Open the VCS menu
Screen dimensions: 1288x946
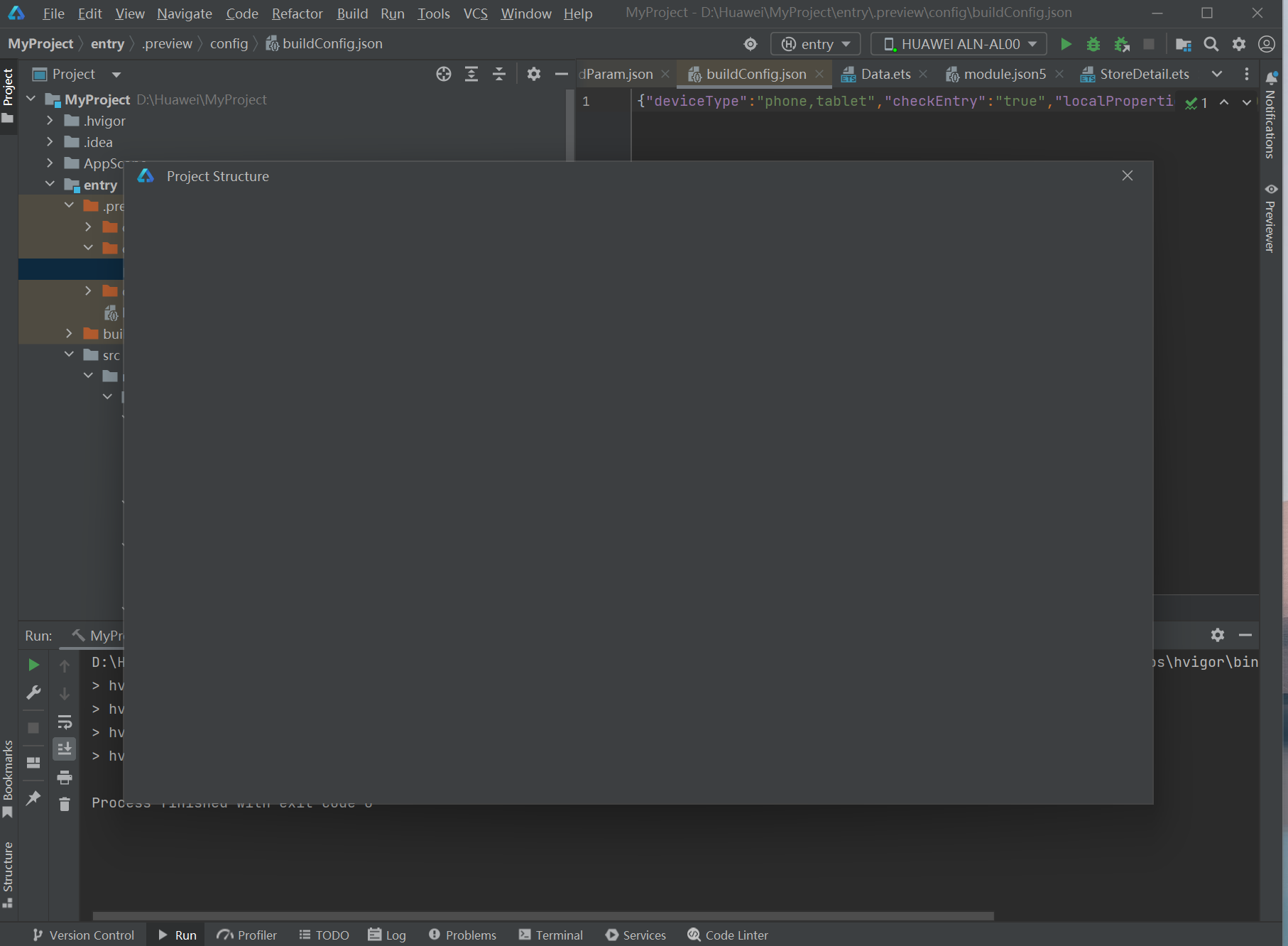click(x=476, y=13)
